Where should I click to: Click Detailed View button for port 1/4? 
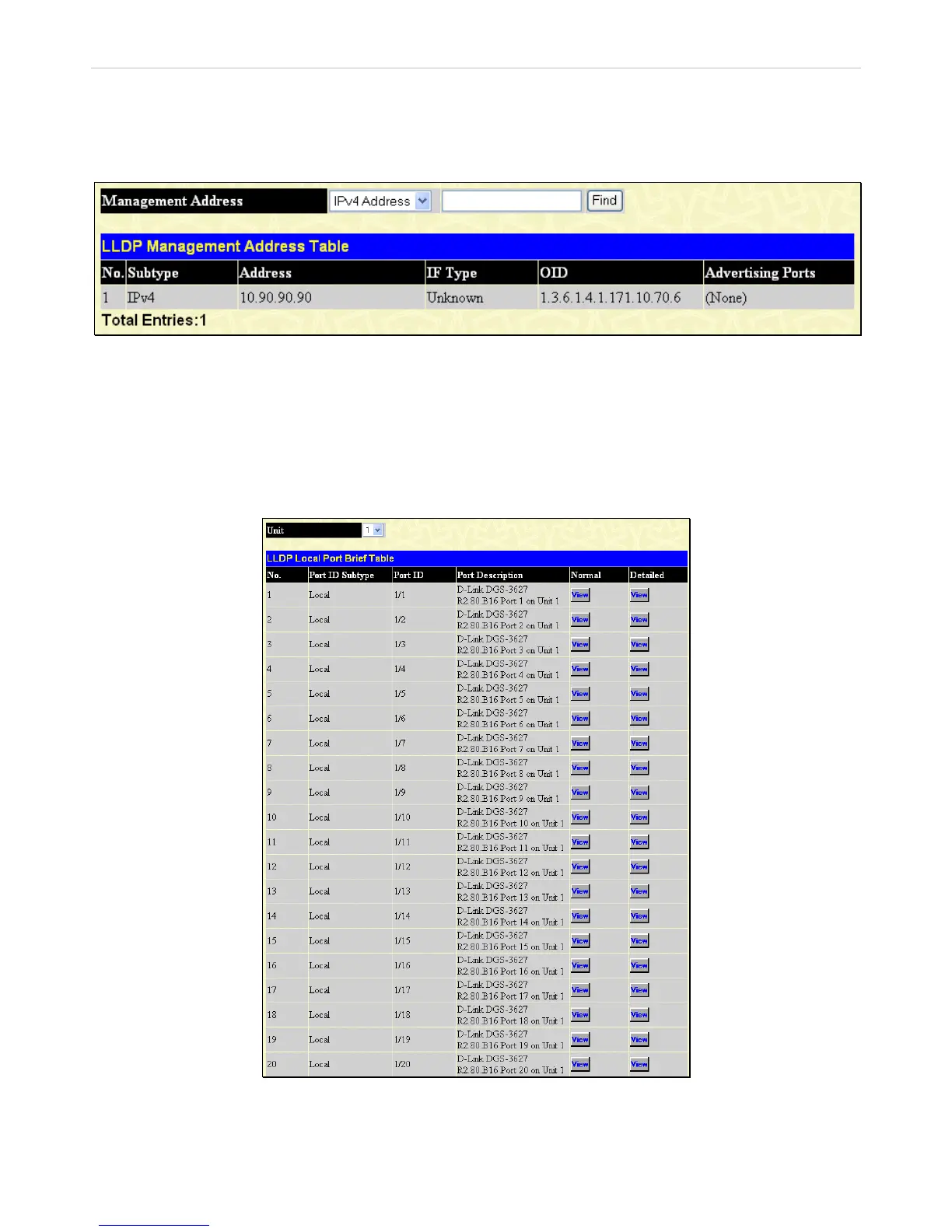pyautogui.click(x=639, y=669)
